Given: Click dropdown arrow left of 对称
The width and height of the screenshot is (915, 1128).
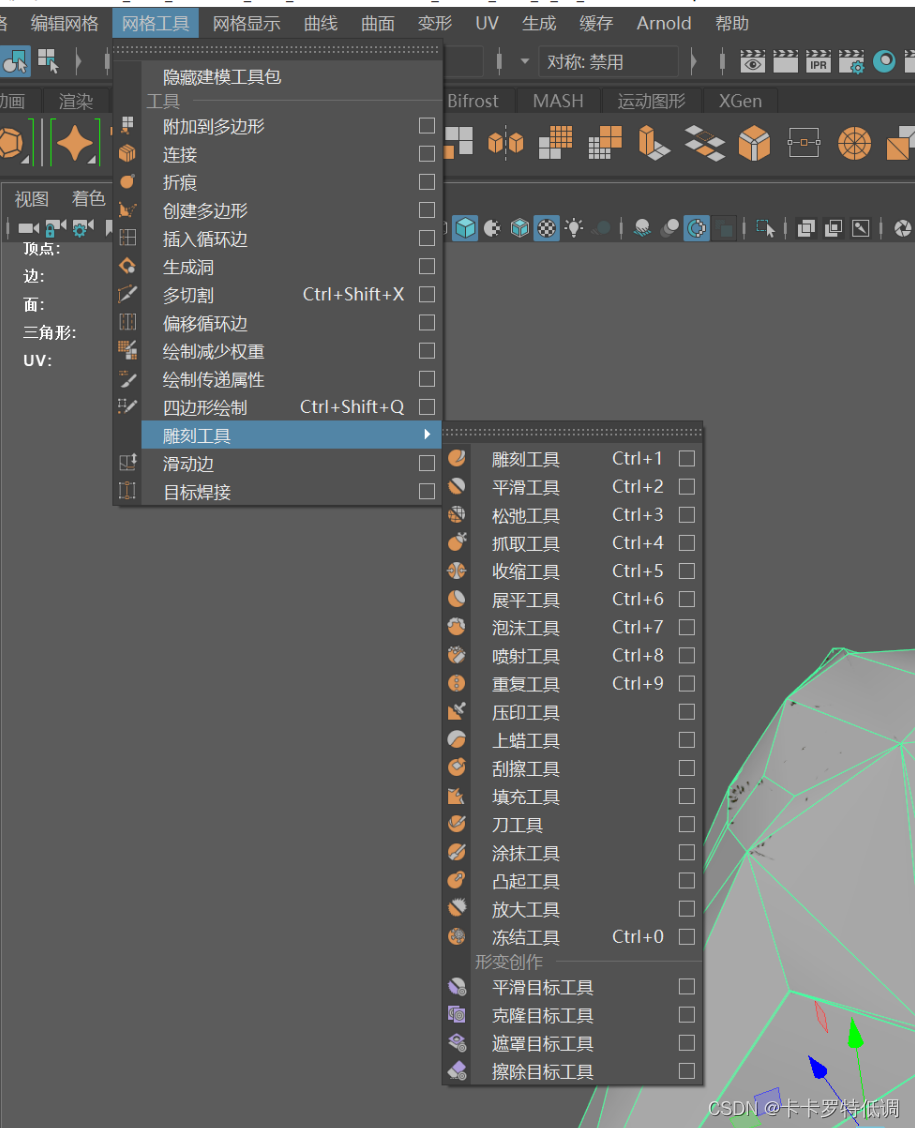Looking at the screenshot, I should pos(524,62).
